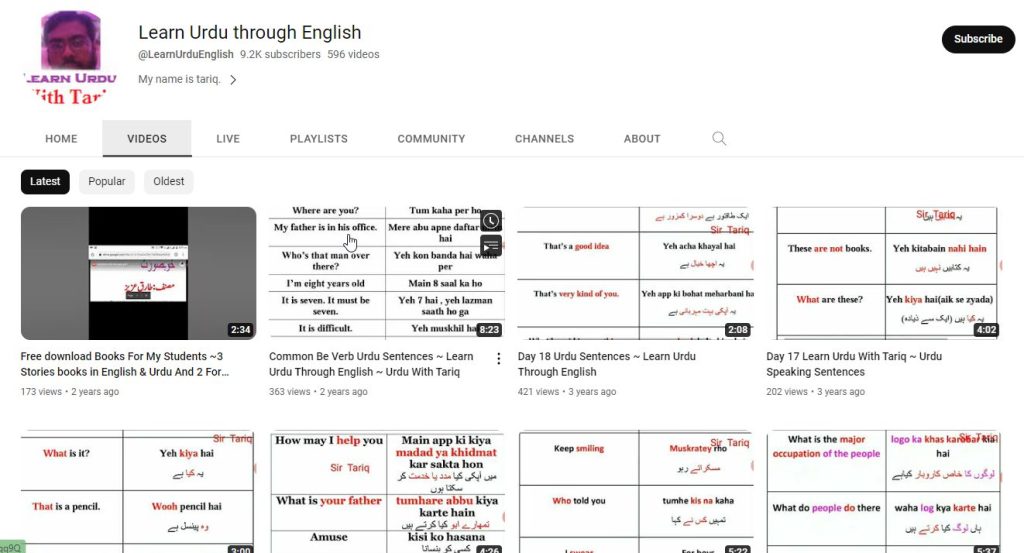Select the Latest filter chip
The width and height of the screenshot is (1024, 553).
(45, 182)
